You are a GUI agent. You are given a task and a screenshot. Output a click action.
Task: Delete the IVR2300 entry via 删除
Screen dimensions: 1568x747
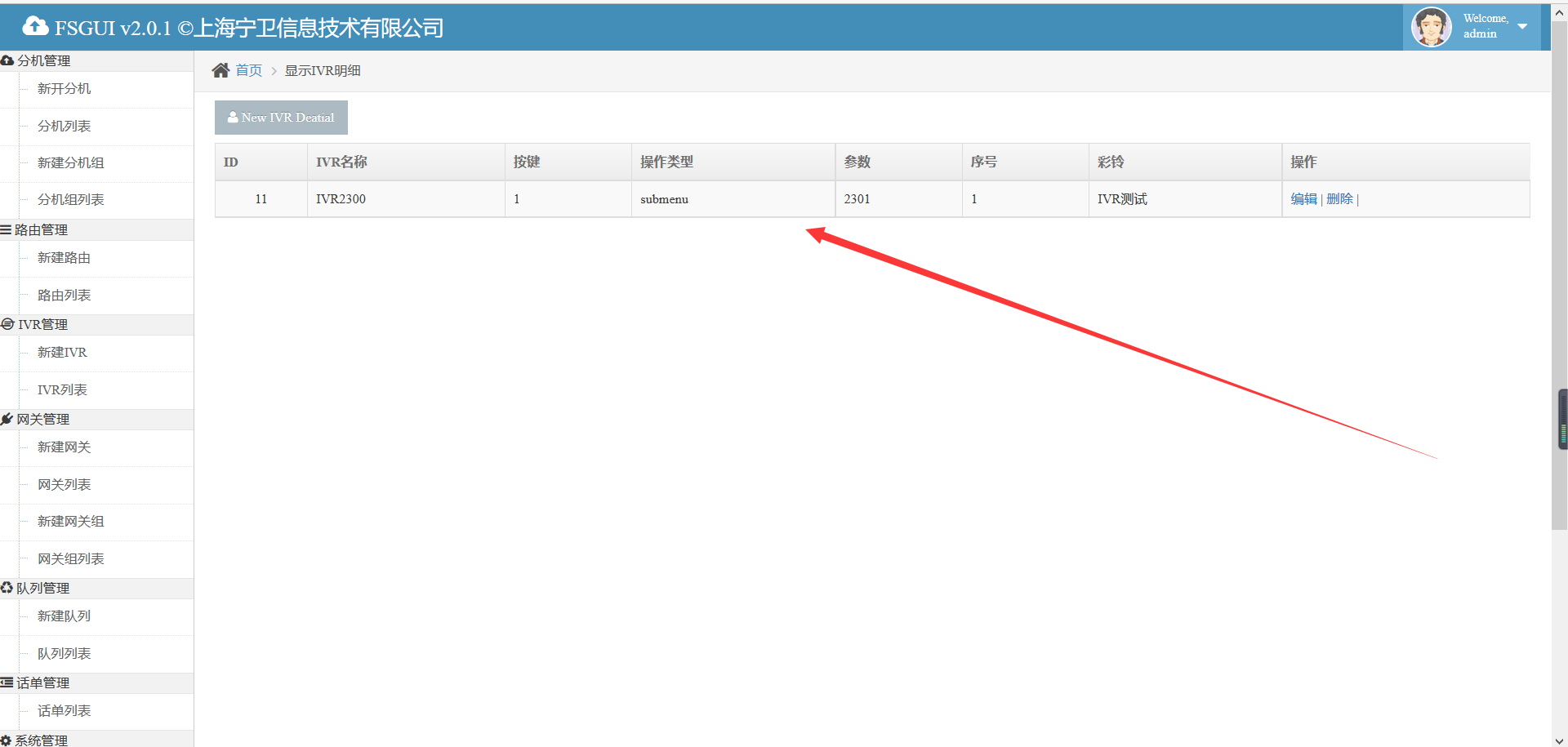1339,199
